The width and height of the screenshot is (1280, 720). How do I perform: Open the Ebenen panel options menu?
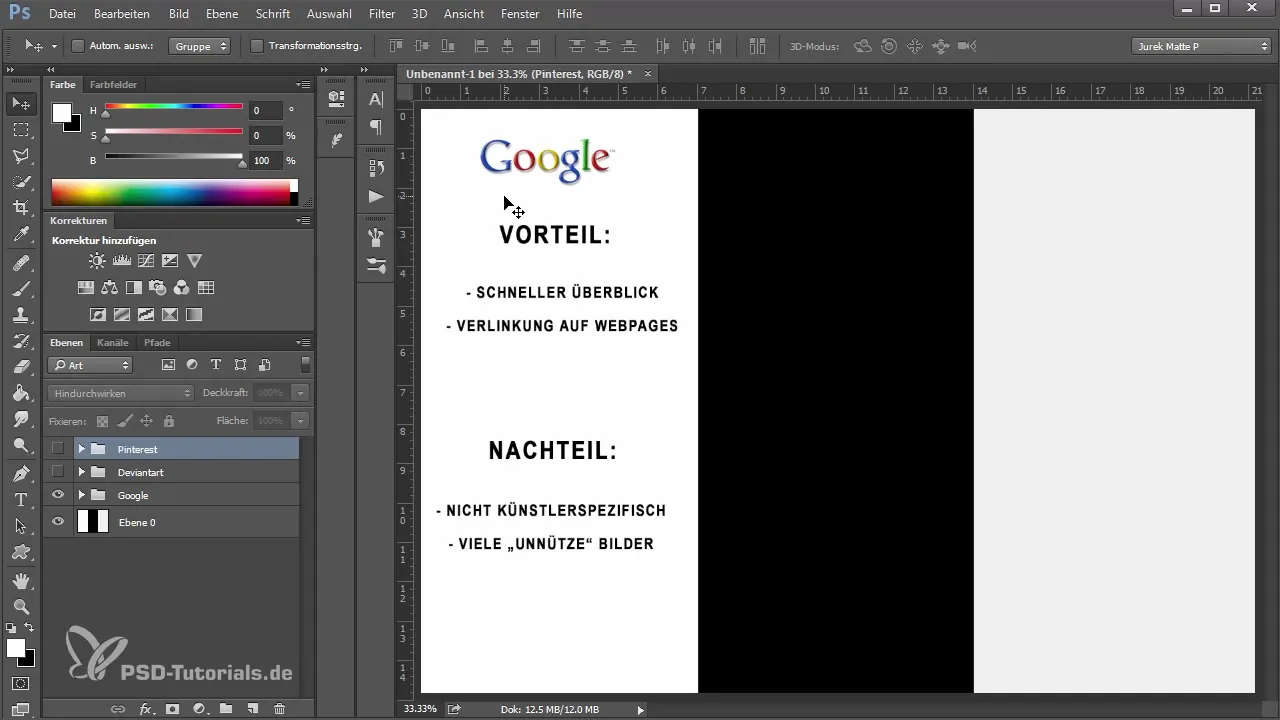pyautogui.click(x=303, y=343)
